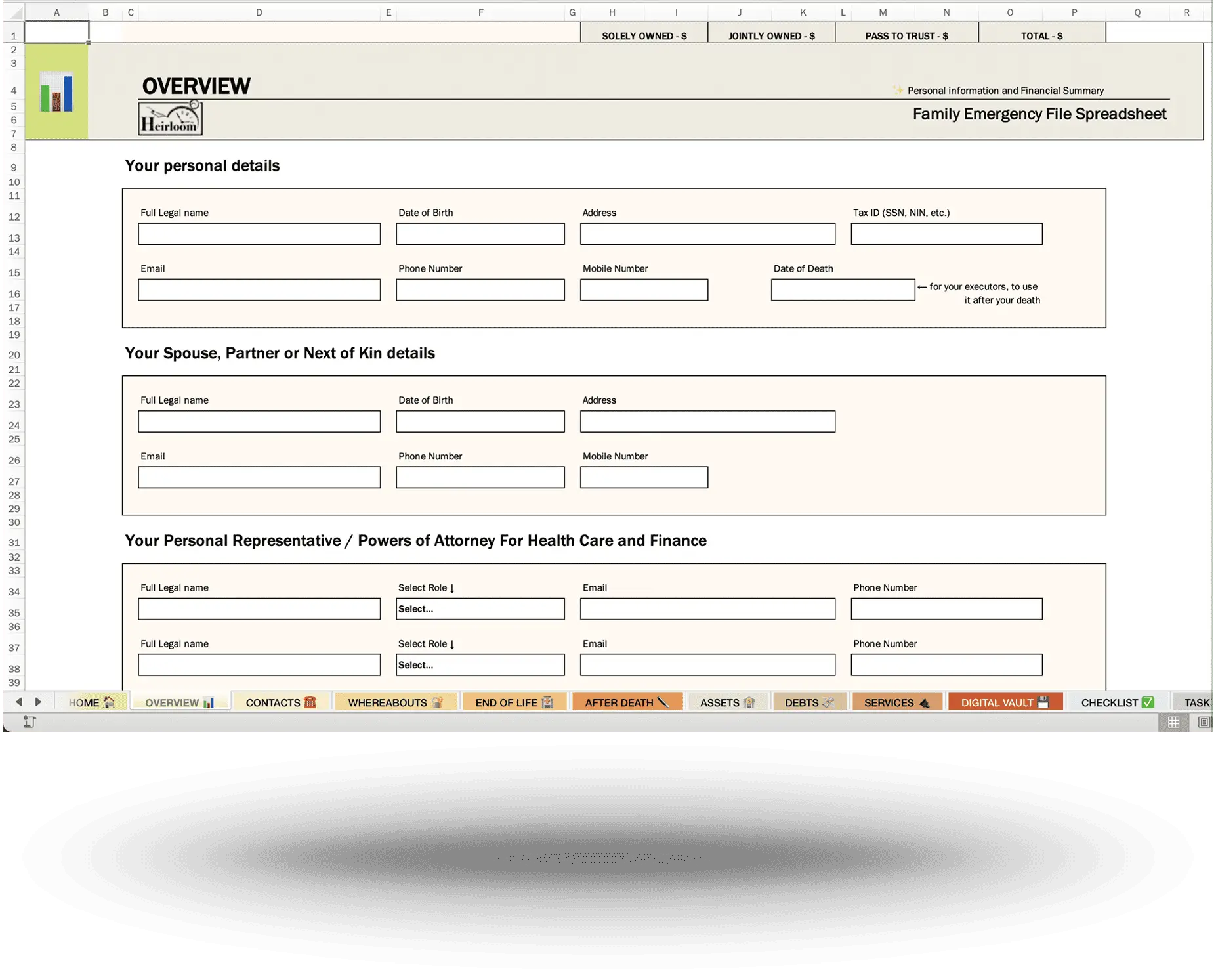1216x980 pixels.
Task: Open the second representative's Select role dropdown
Action: click(x=480, y=664)
